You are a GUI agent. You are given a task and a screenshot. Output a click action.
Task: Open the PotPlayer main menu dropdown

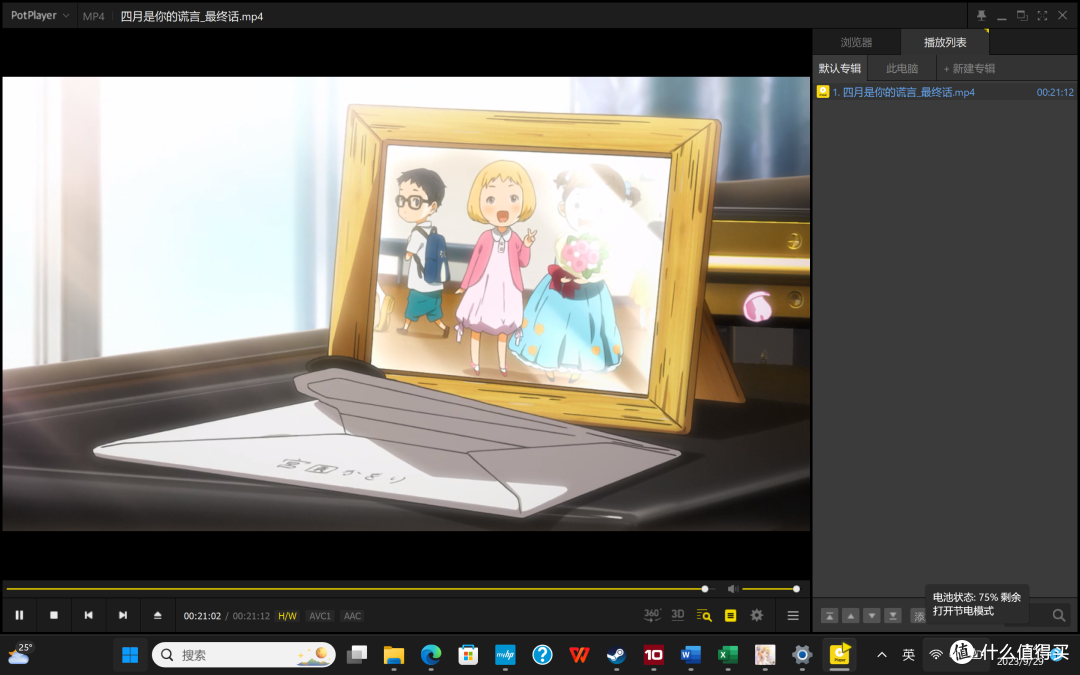tap(40, 15)
